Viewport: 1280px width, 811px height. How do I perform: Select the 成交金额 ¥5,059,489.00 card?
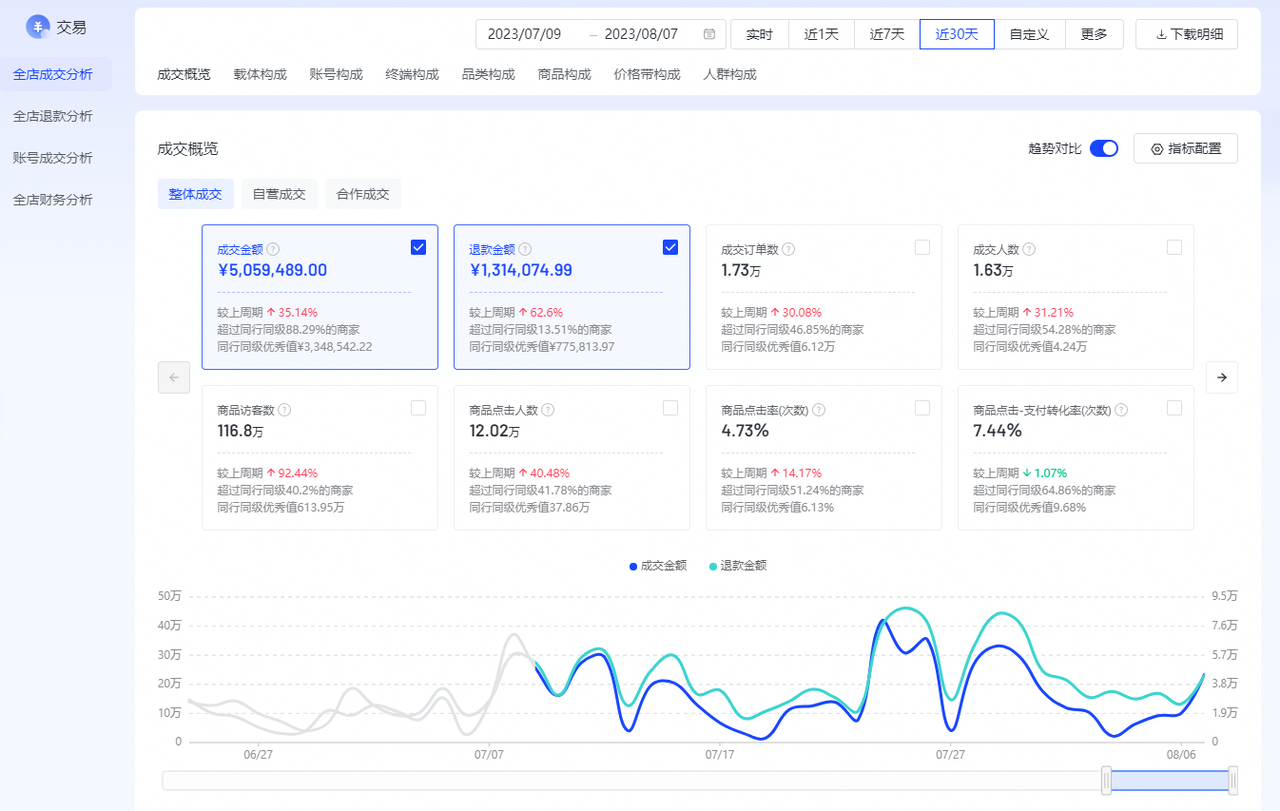[x=320, y=297]
